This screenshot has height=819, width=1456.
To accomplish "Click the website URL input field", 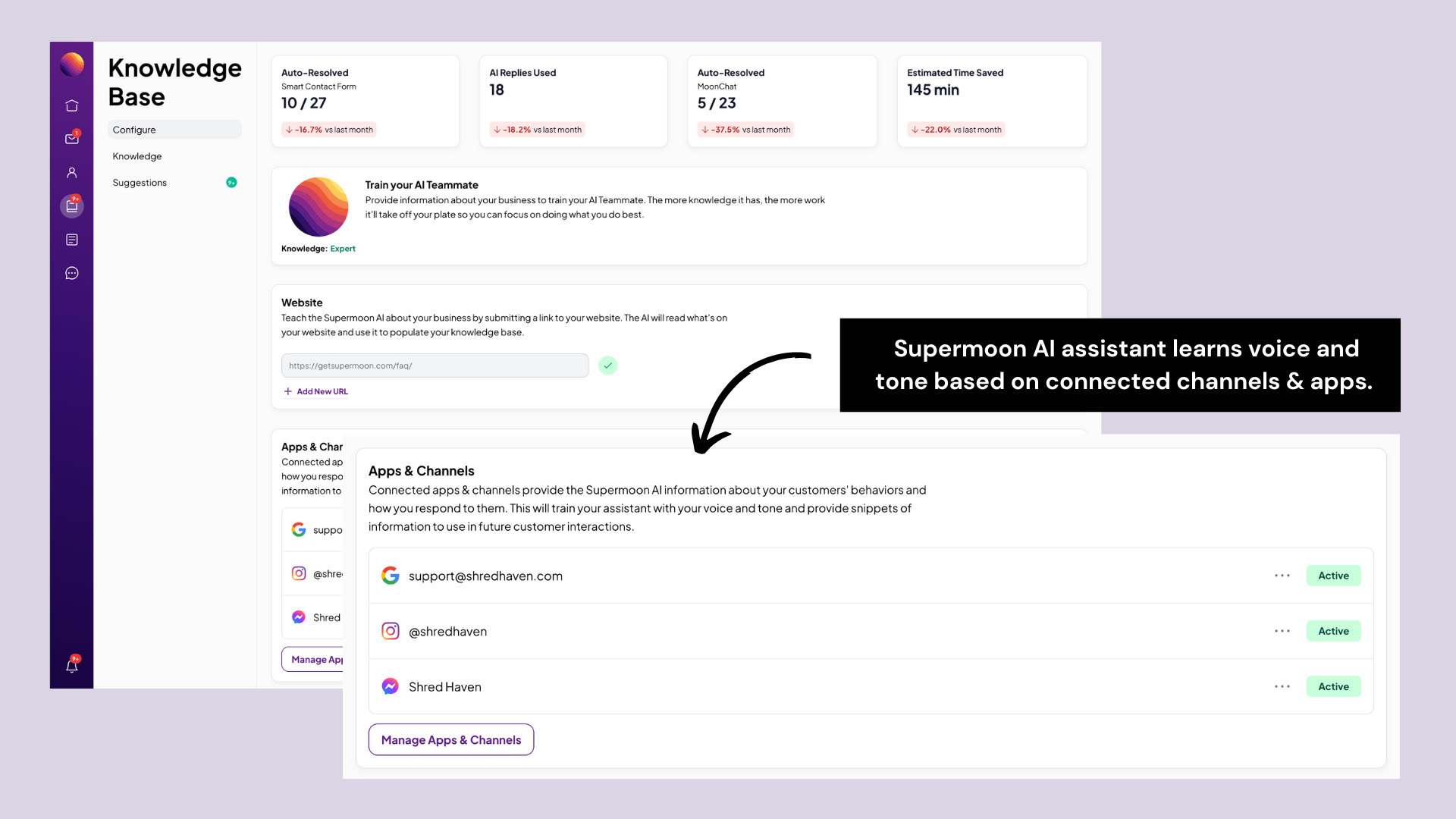I will [434, 365].
